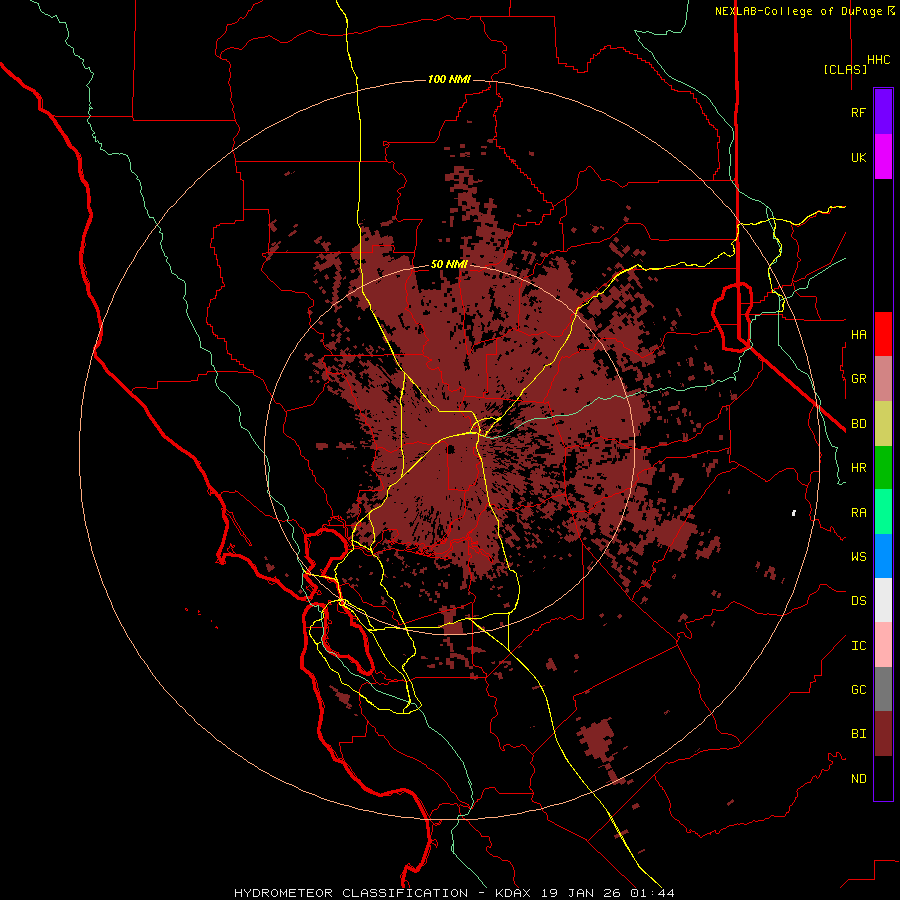Click the RF legend label
Viewport: 900px width, 900px height.
tap(858, 112)
